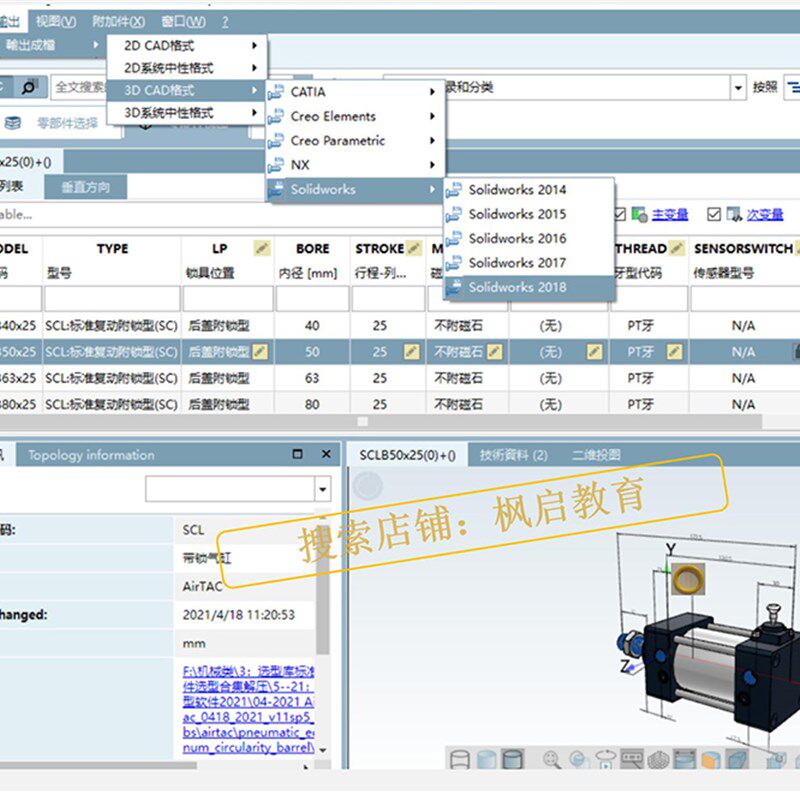Switch 3D view to transparent shaded cylinder
The width and height of the screenshot is (800, 800).
click(486, 759)
